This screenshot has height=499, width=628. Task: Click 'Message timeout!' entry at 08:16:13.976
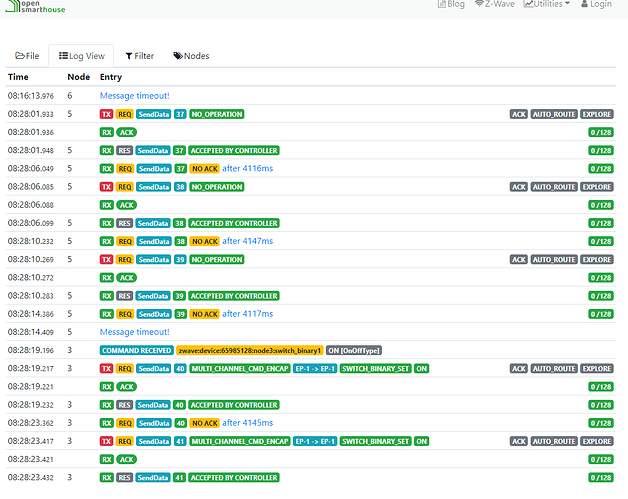135,96
